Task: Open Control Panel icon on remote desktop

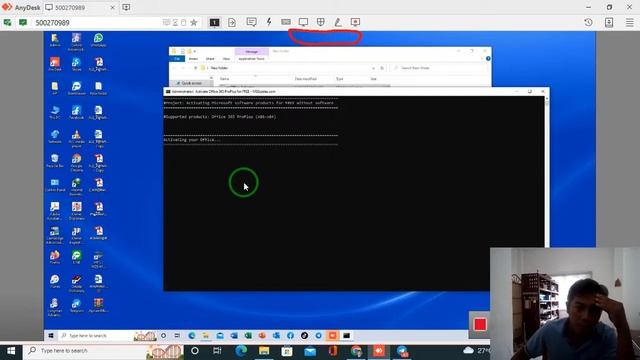Action: (x=55, y=184)
